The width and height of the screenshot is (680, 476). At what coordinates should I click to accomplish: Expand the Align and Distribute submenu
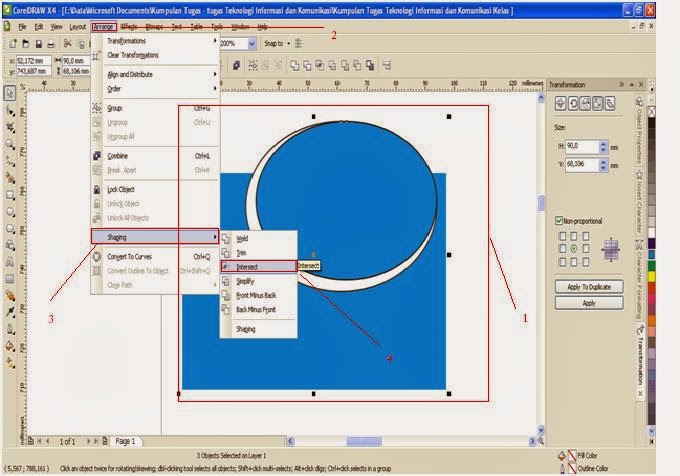tap(161, 75)
